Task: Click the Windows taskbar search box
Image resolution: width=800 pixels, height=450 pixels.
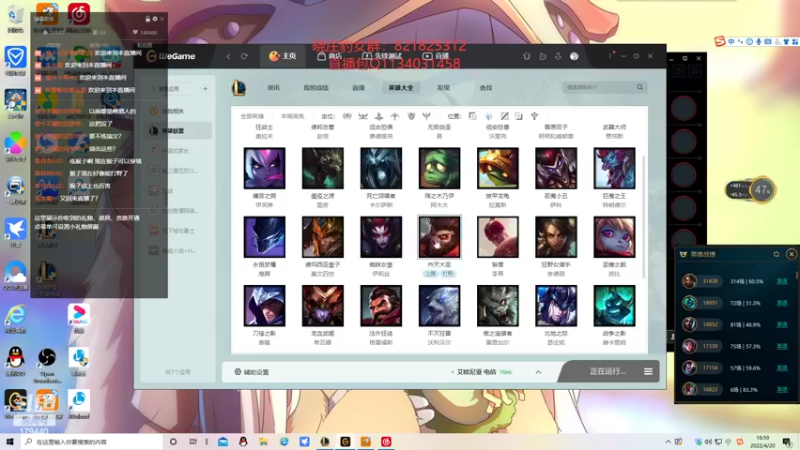Action: [92, 442]
